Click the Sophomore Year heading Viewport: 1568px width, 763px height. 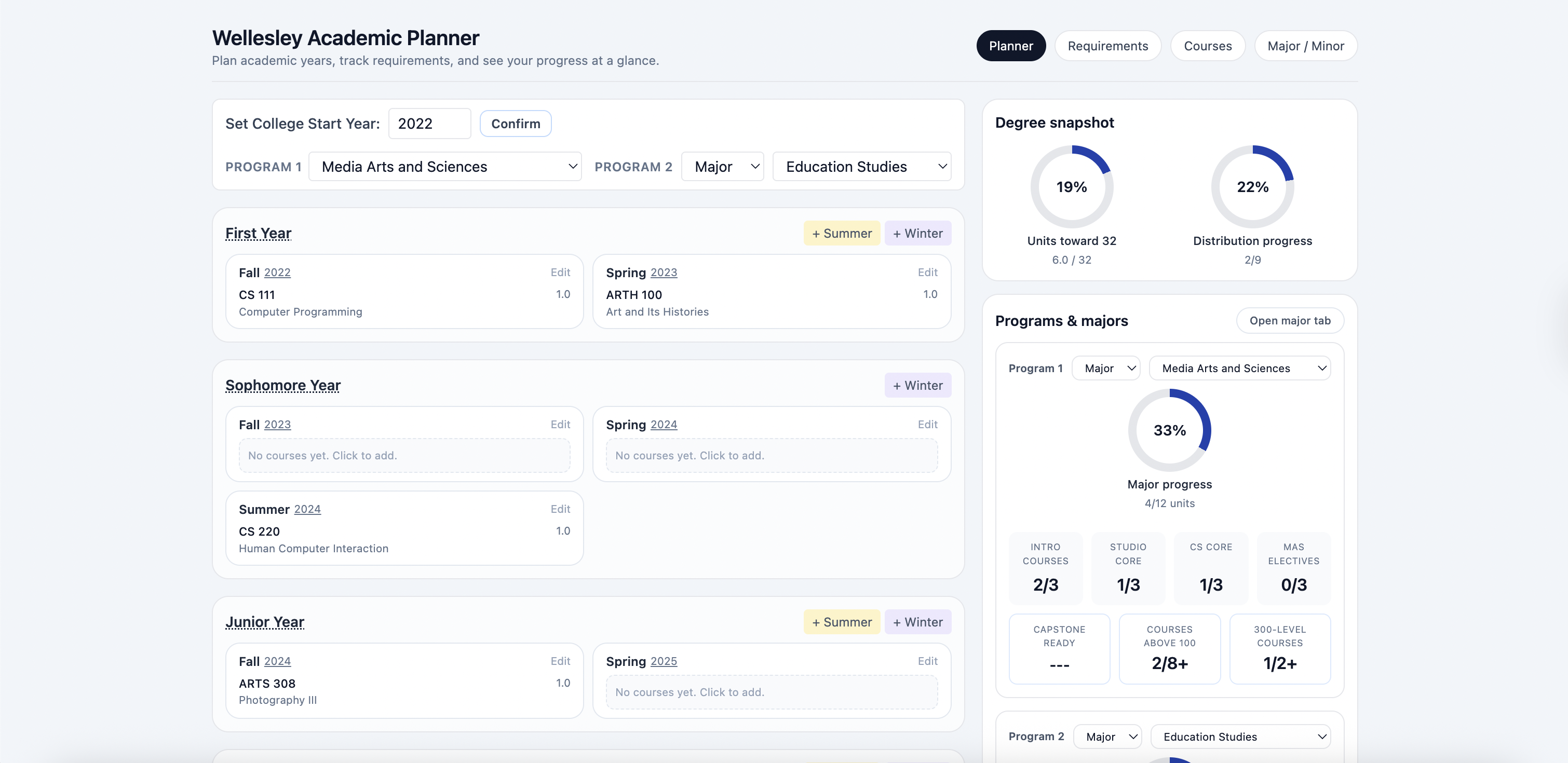282,385
